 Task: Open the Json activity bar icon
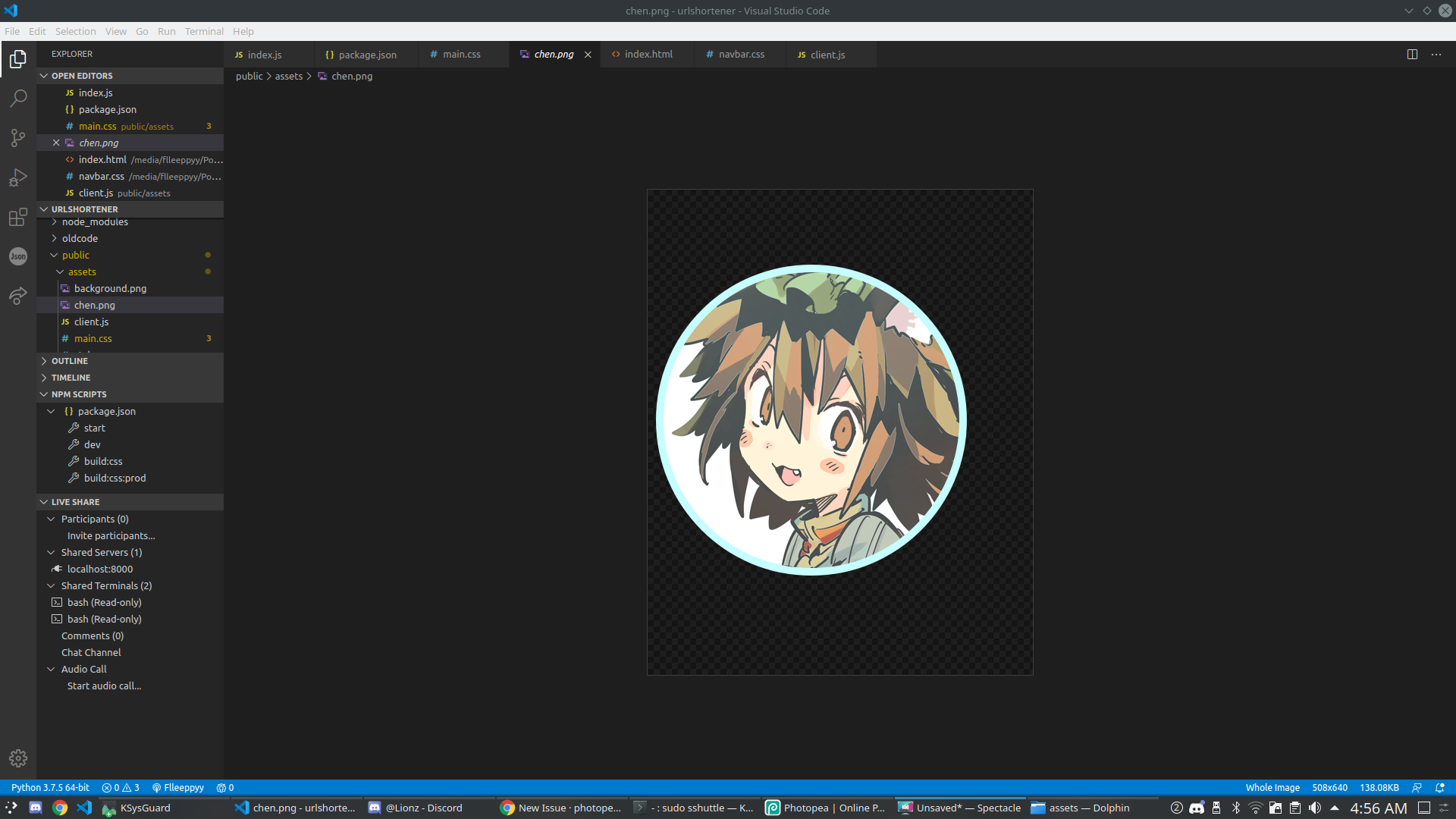tap(18, 256)
